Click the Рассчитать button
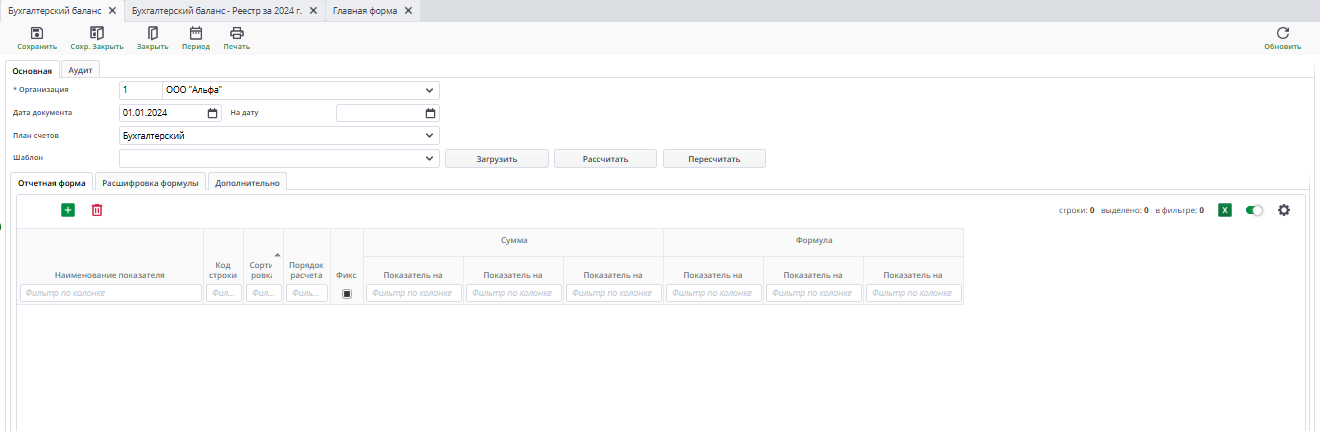The image size is (1320, 431). coord(605,159)
